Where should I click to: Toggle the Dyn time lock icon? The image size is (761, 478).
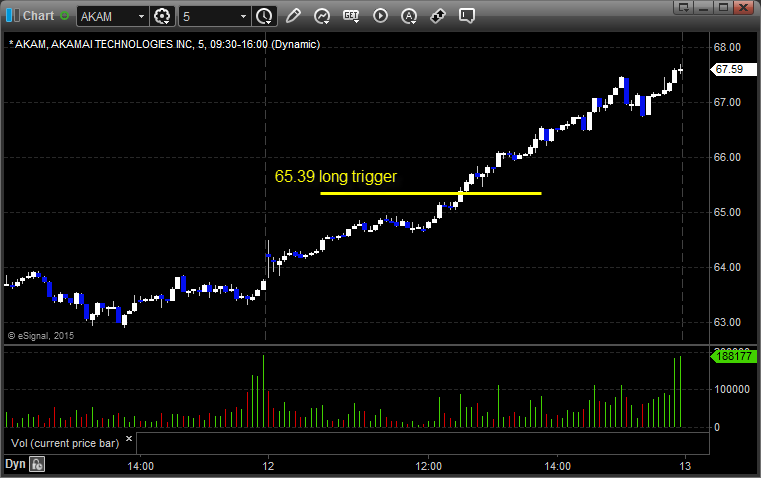click(x=37, y=464)
